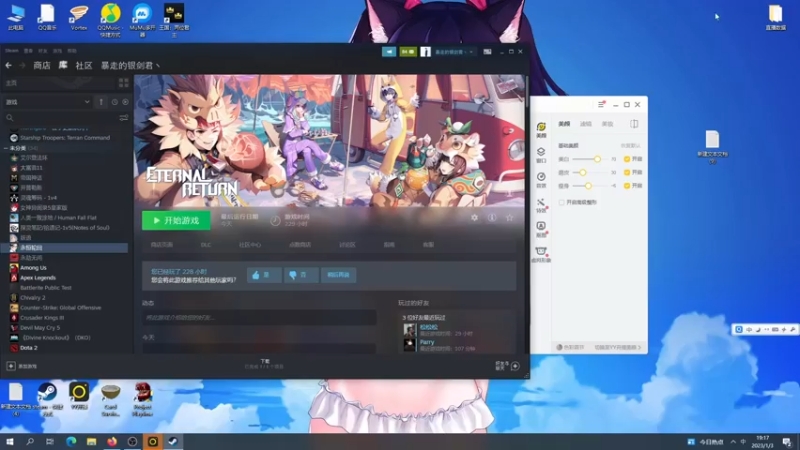Adjust the 磨皮 smoothing slider
The height and width of the screenshot is (450, 800).
583,172
